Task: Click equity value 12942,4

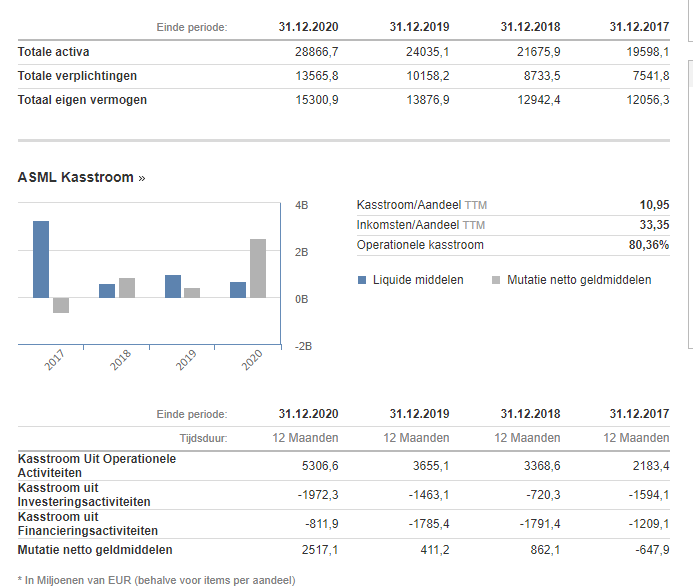Action: click(x=539, y=100)
